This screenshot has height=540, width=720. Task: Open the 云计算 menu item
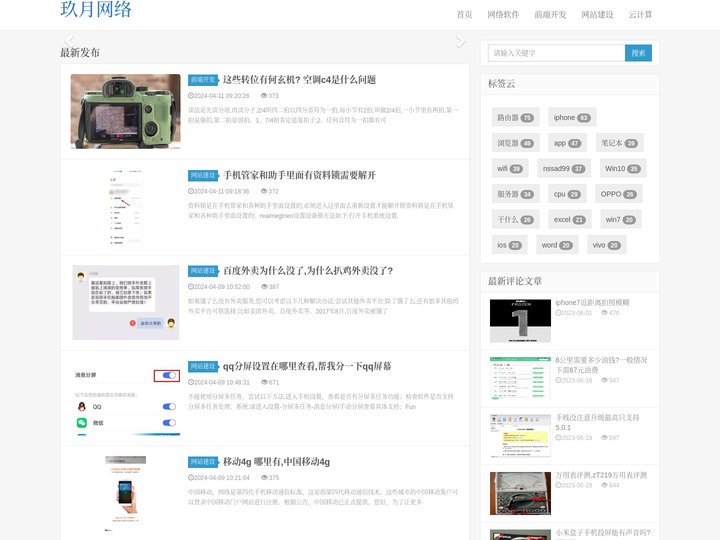coord(640,15)
